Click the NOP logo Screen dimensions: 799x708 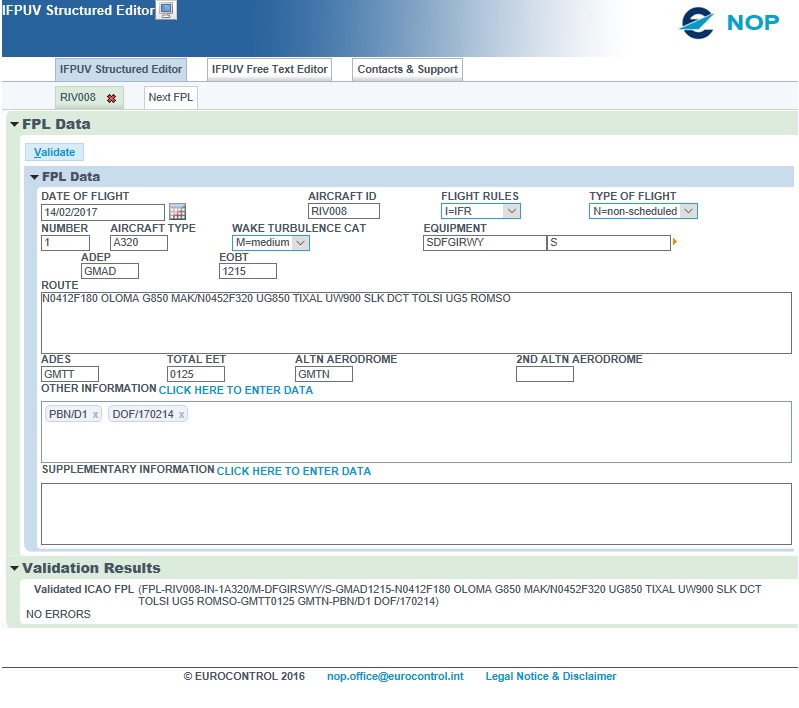coord(729,22)
